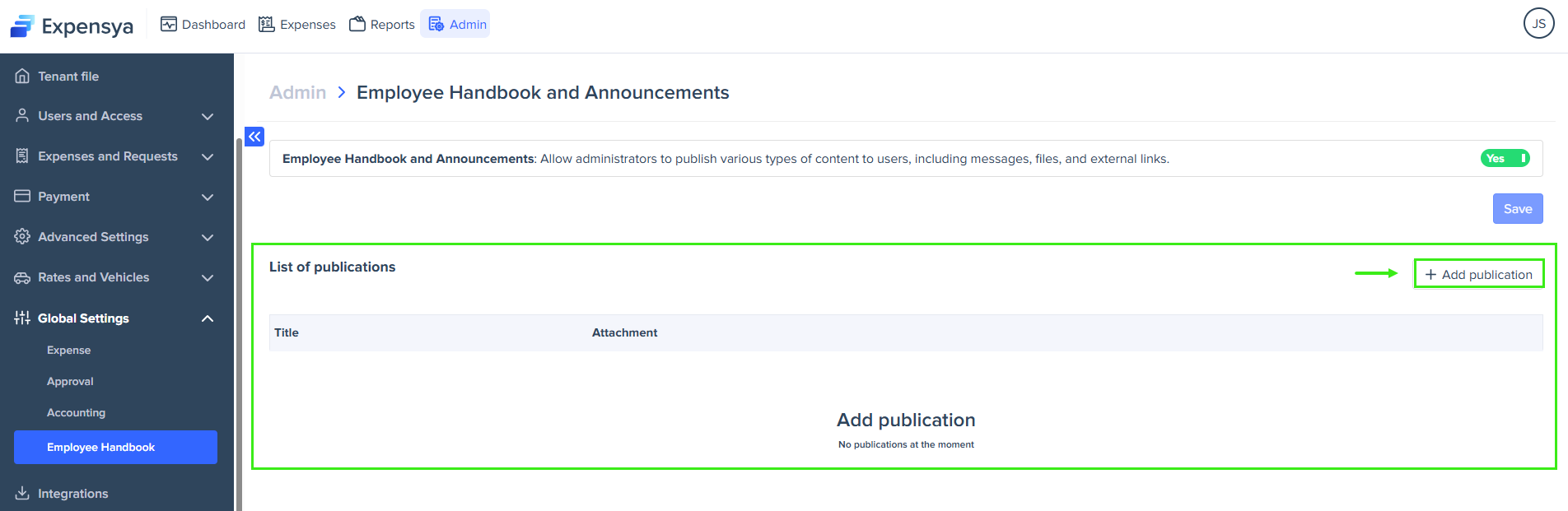Click the Save button
Screen dimensions: 1568x511
[1518, 208]
